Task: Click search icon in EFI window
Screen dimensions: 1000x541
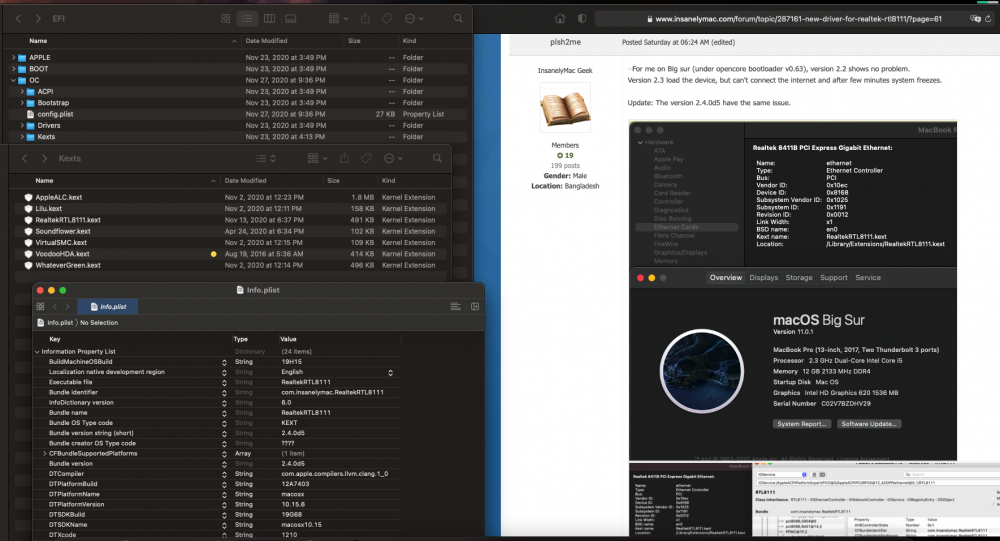Action: pyautogui.click(x=458, y=19)
